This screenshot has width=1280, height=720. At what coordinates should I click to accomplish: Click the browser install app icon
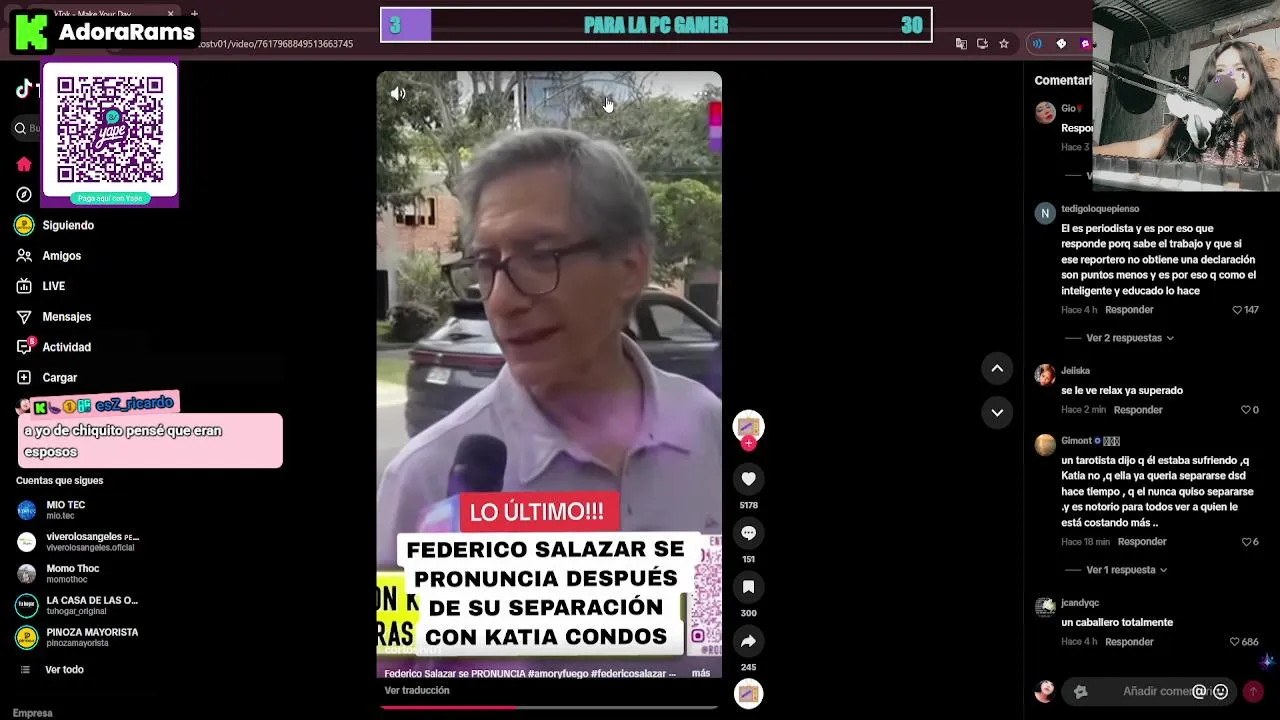click(982, 44)
